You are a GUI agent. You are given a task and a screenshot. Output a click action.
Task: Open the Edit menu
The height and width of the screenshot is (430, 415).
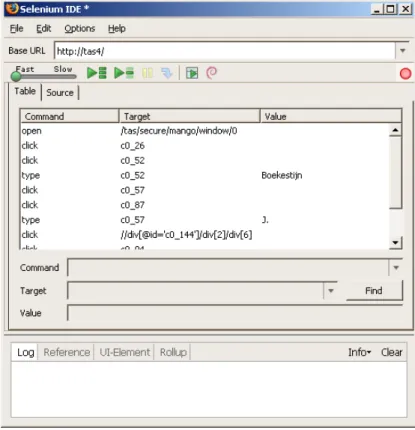[44, 29]
